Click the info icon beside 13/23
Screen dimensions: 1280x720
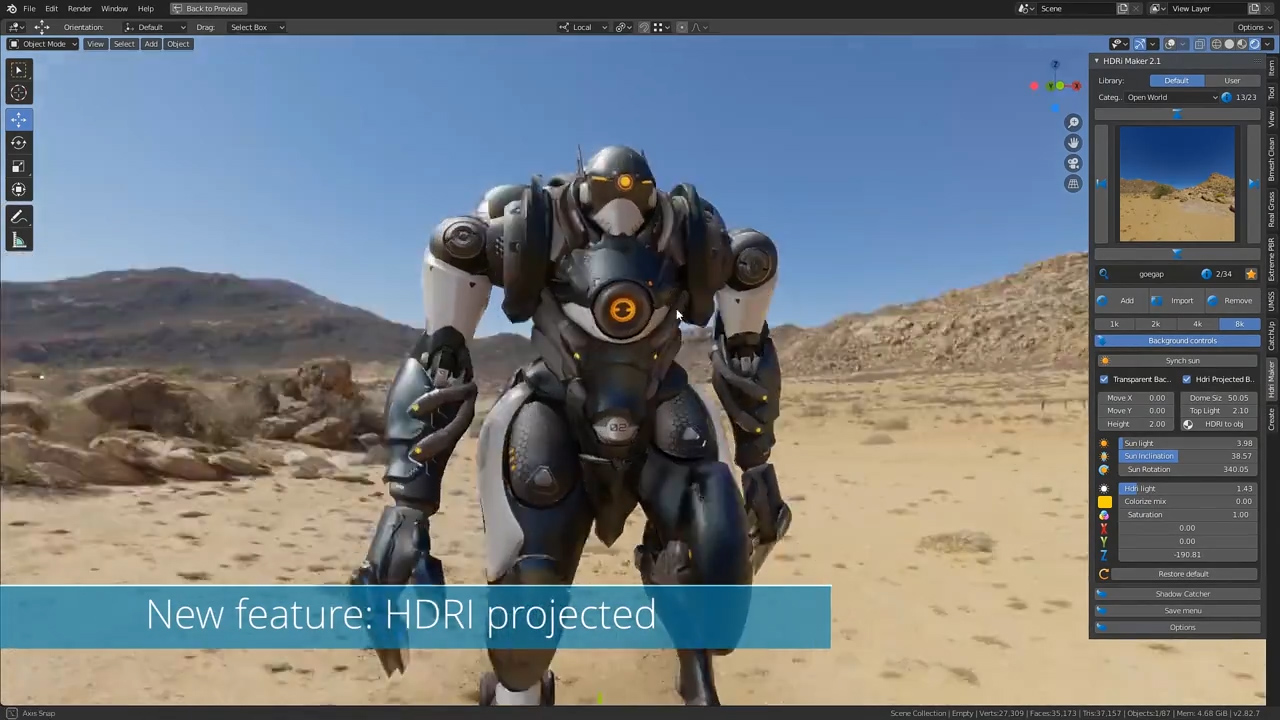click(x=1227, y=97)
